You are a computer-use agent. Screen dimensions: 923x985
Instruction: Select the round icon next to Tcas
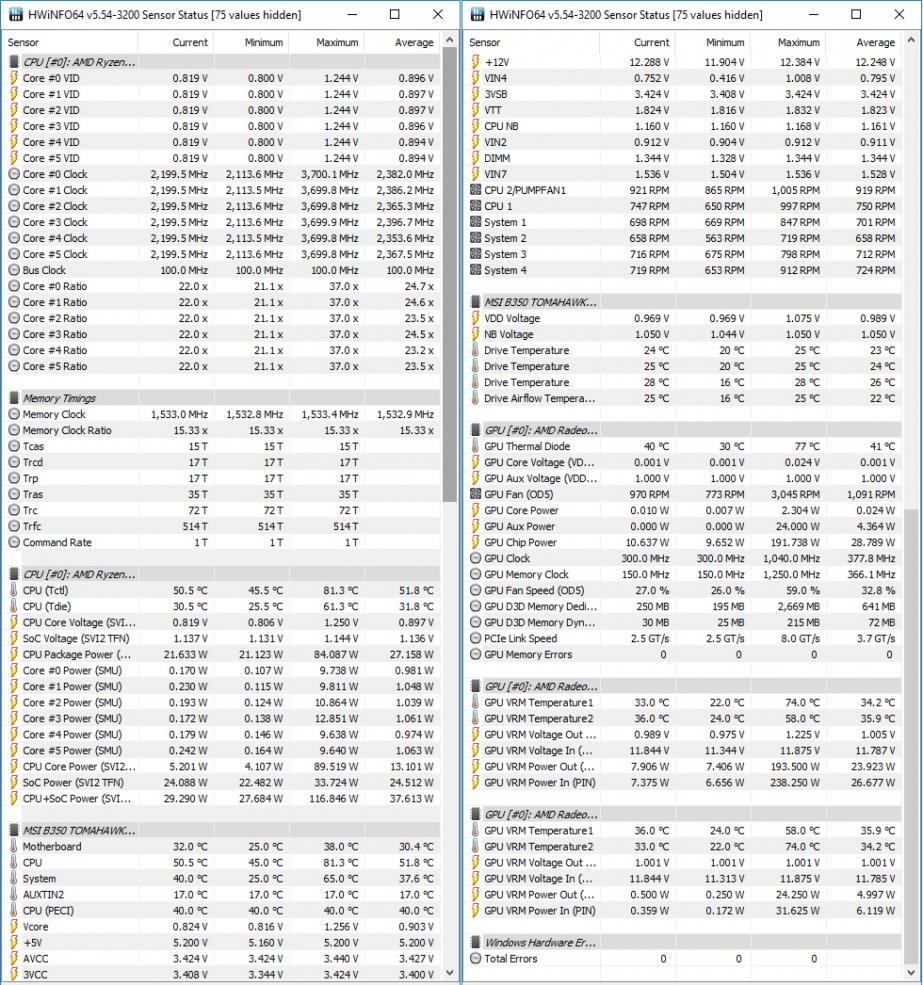pyautogui.click(x=14, y=446)
